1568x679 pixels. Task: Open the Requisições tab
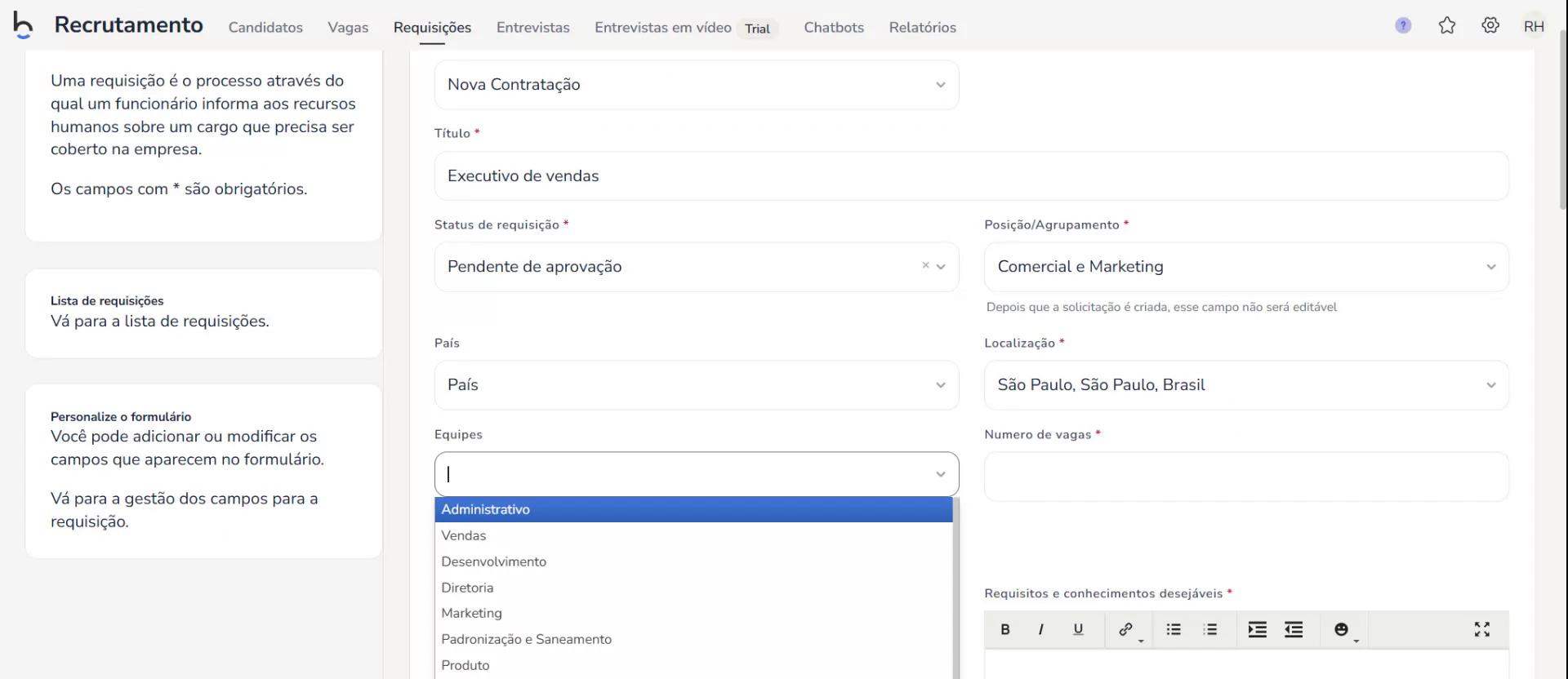[432, 27]
